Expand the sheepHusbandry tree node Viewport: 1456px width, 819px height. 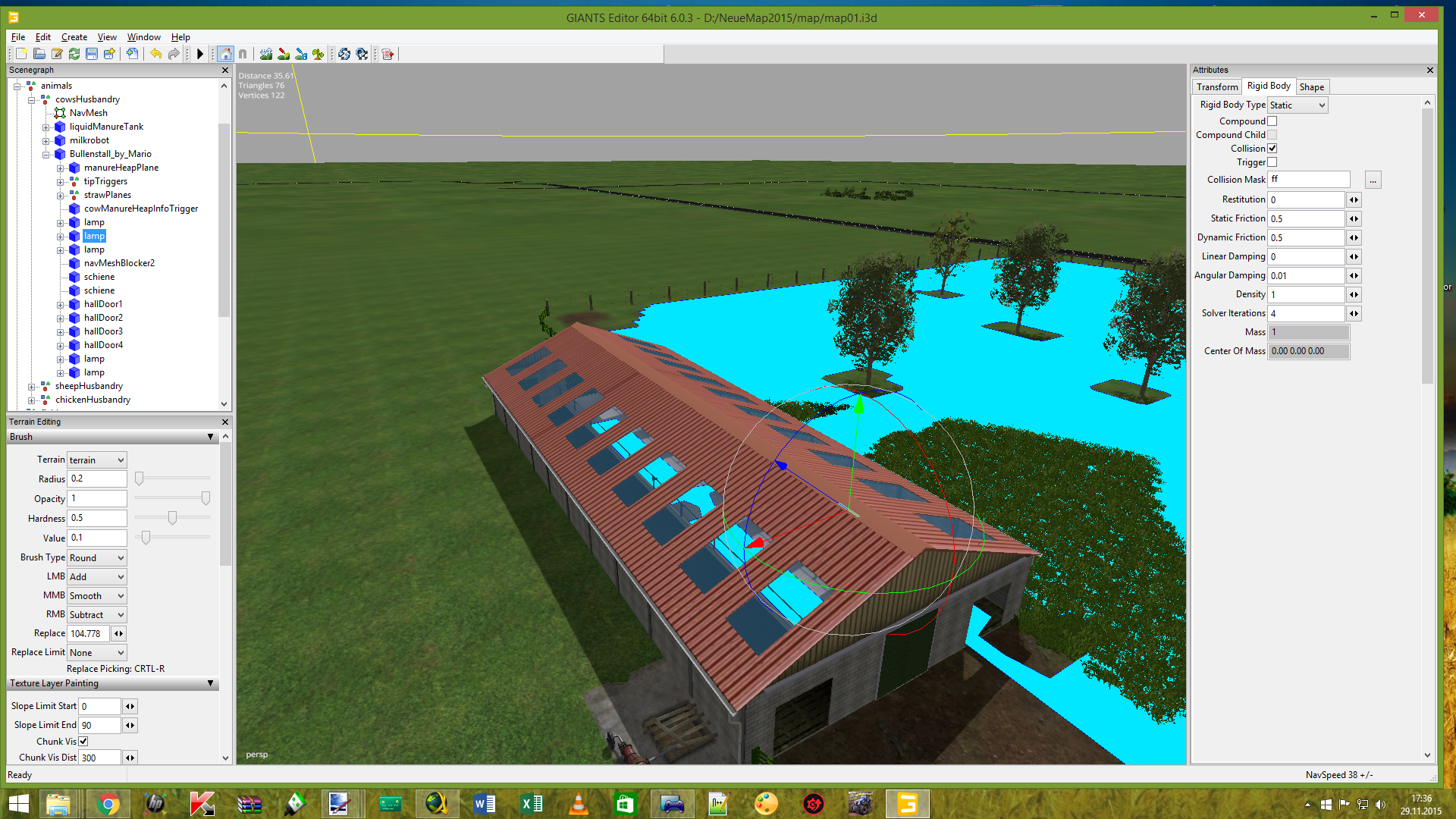pos(32,387)
